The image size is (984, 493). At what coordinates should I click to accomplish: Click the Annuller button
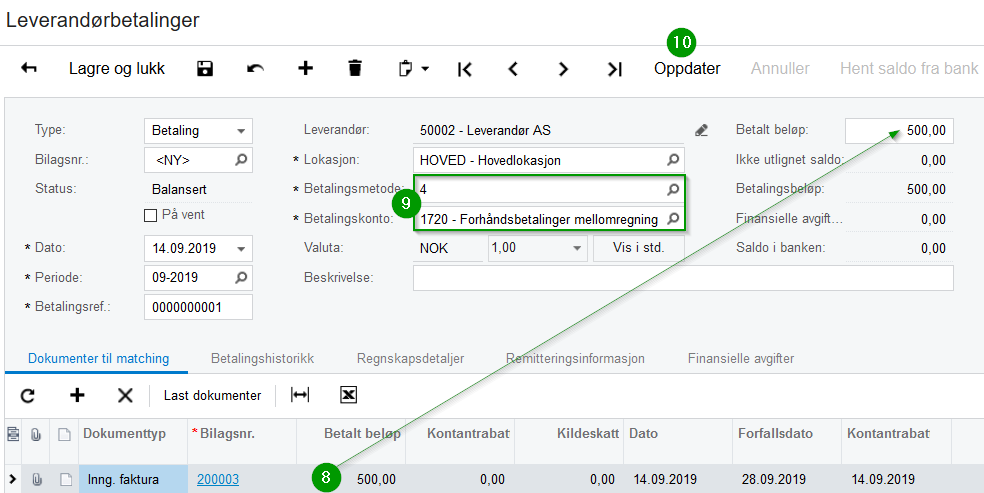(780, 68)
